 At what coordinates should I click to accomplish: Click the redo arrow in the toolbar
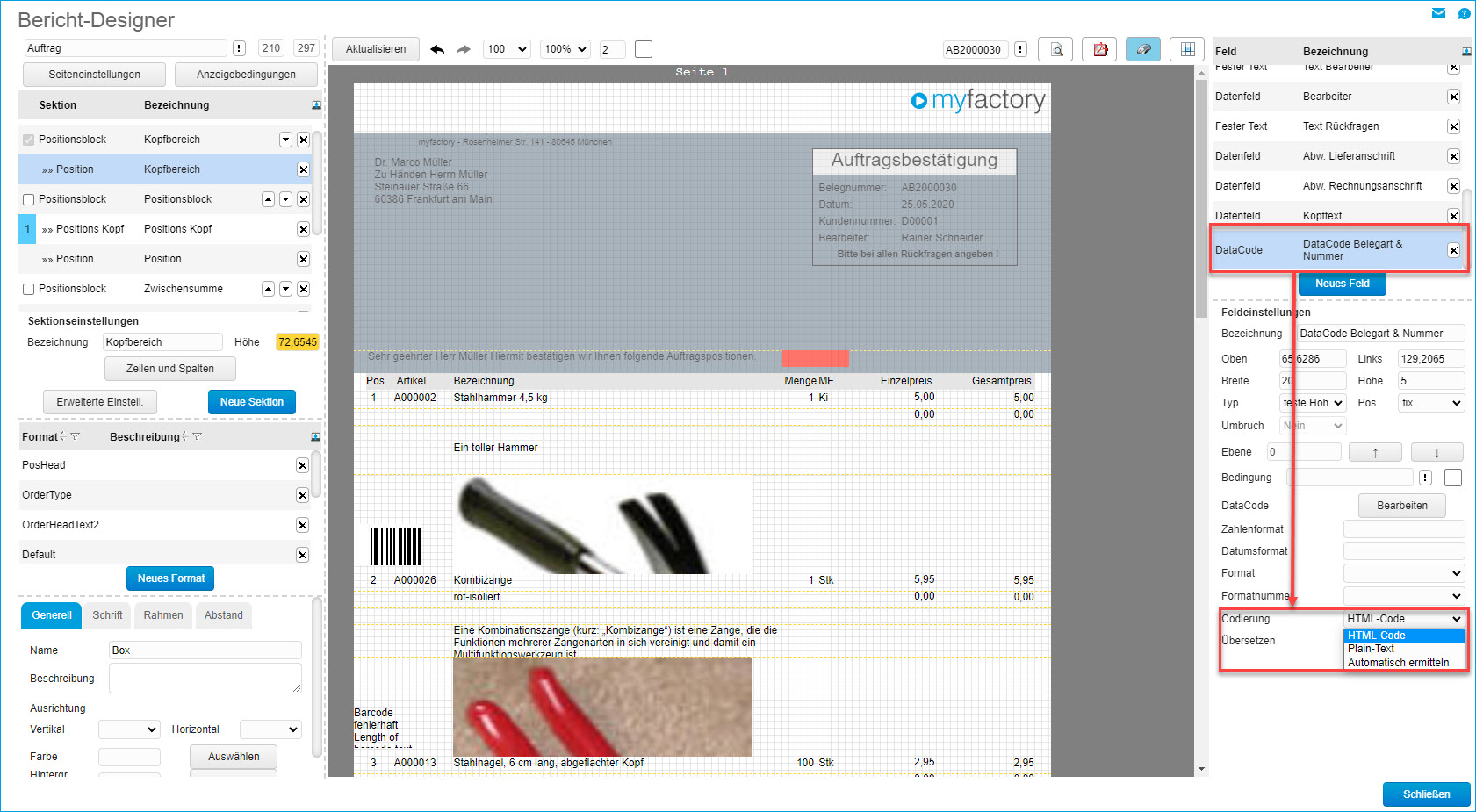(464, 49)
